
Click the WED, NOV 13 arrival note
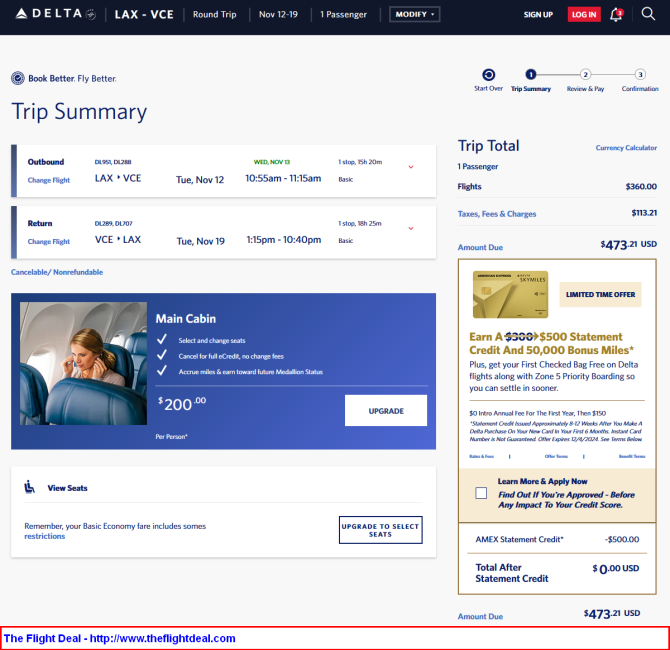pos(272,162)
